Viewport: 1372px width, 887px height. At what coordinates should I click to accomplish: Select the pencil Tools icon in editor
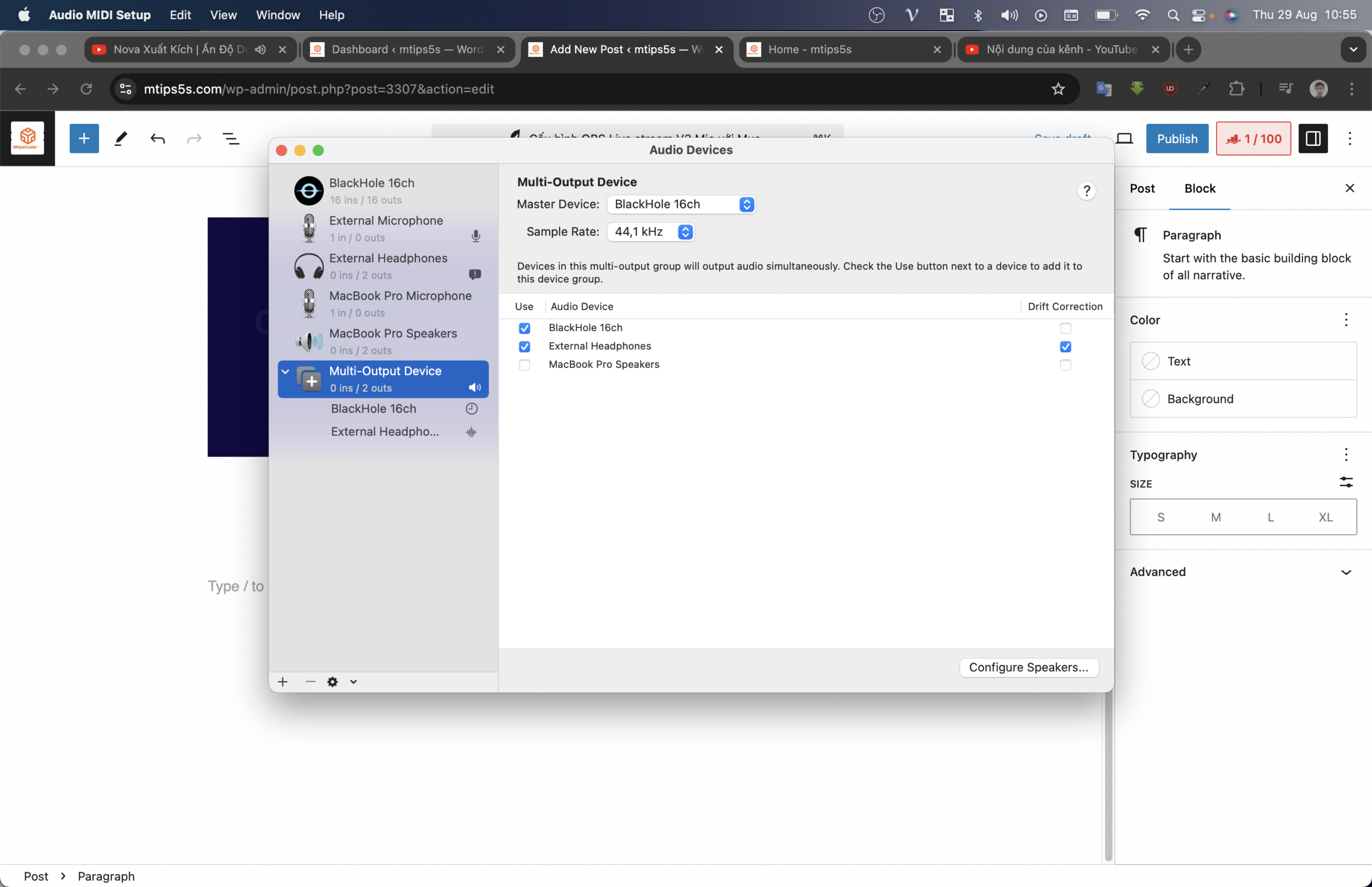click(121, 138)
